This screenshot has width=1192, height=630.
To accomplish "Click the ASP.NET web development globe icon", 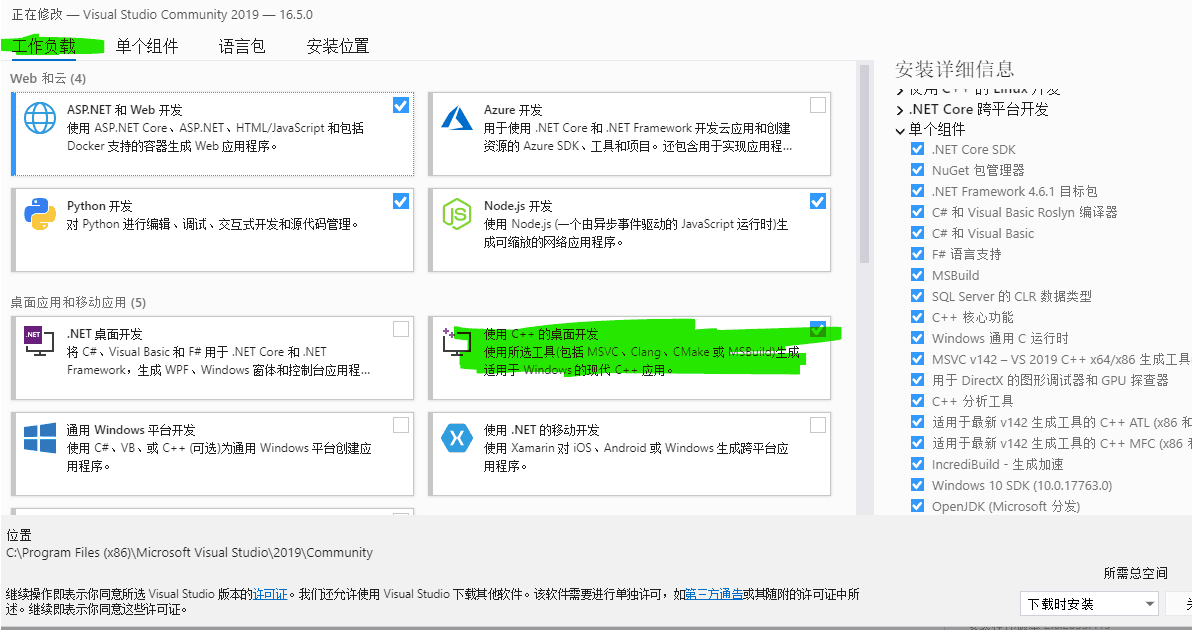I will point(40,118).
